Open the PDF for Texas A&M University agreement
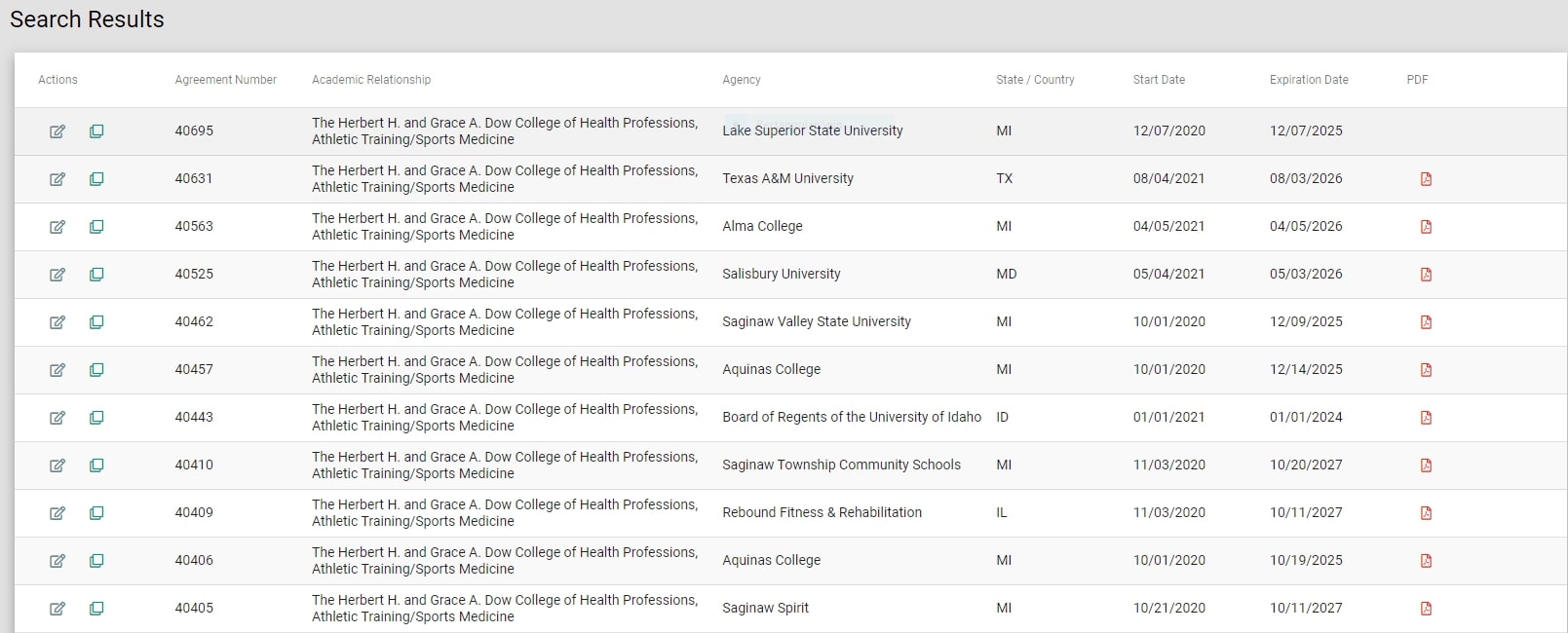Viewport: 1568px width, 633px height. coord(1426,179)
